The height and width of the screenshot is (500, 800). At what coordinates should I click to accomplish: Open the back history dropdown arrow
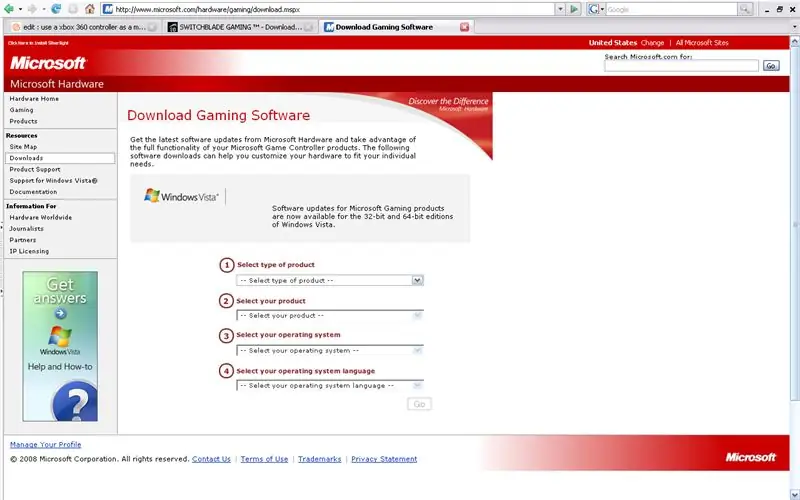[20, 9]
